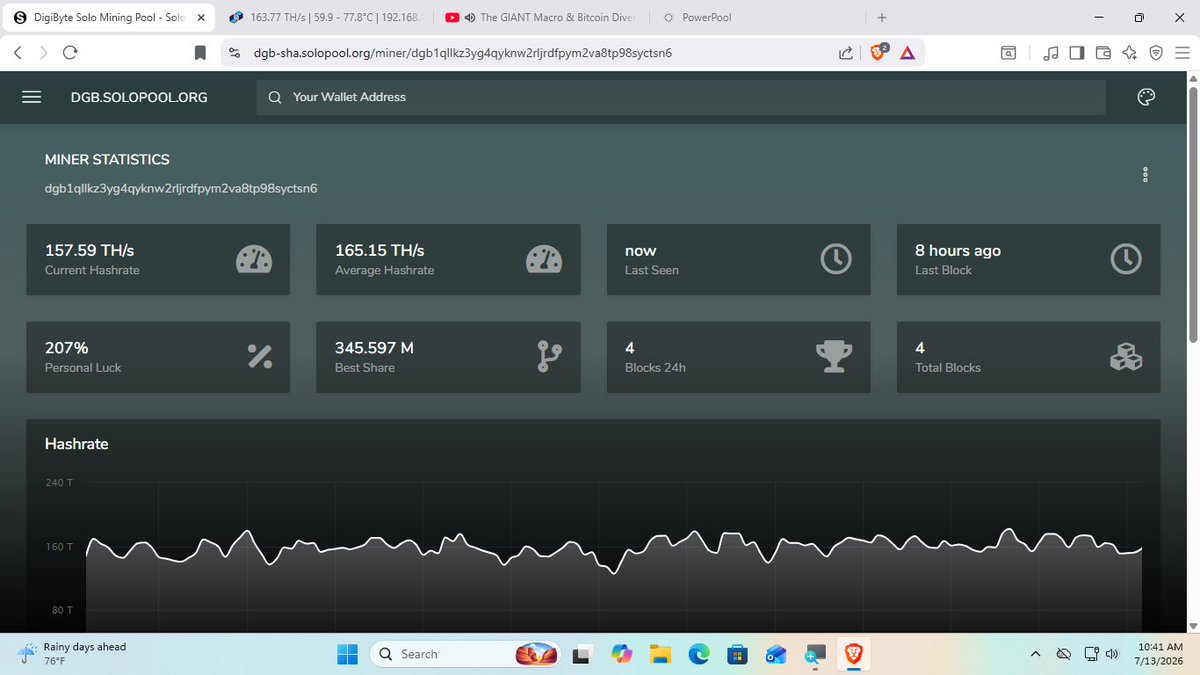Open Outlook from the taskbar
1200x675 pixels.
click(776, 654)
